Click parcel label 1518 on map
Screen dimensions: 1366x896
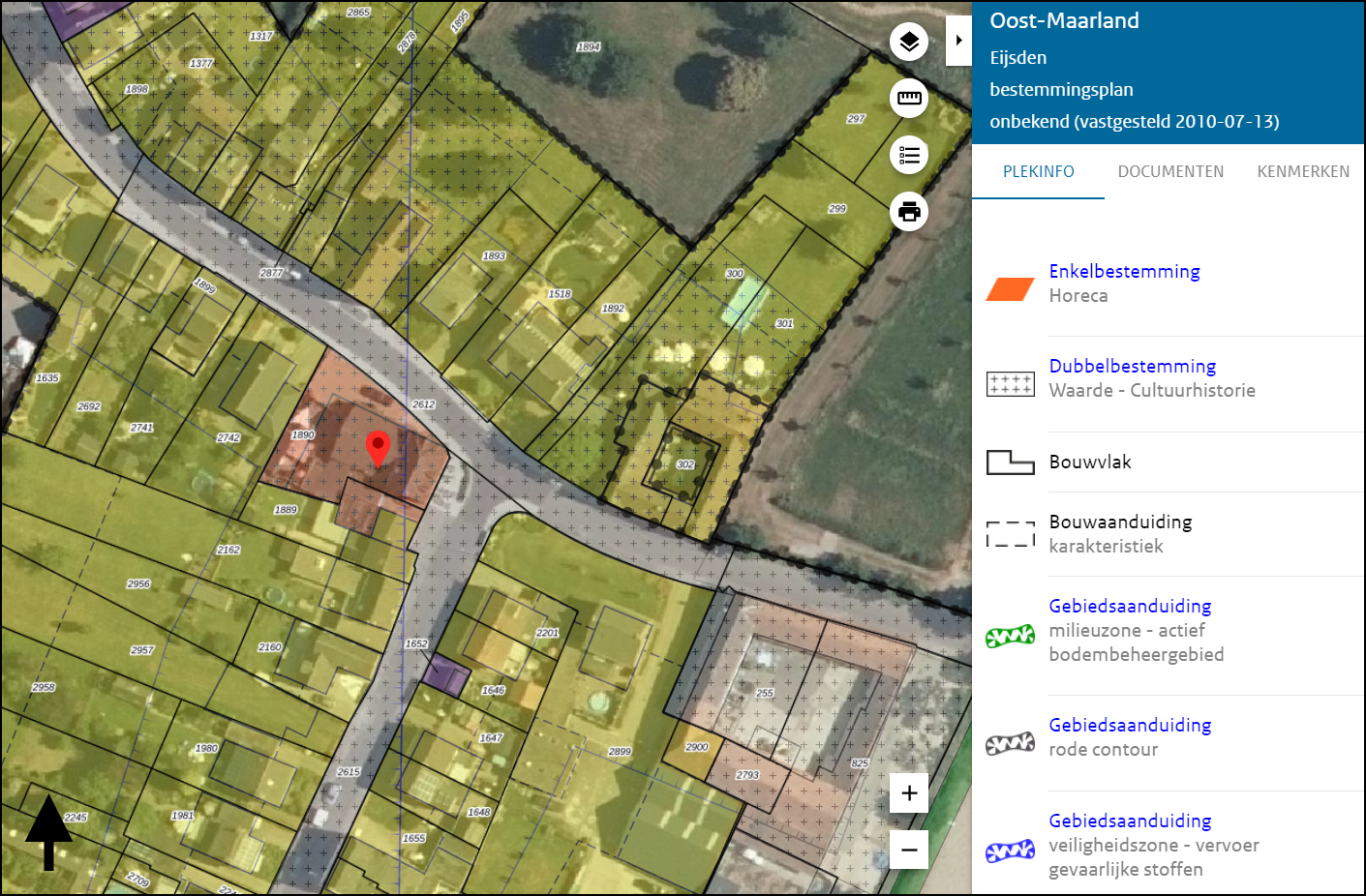pyautogui.click(x=560, y=294)
